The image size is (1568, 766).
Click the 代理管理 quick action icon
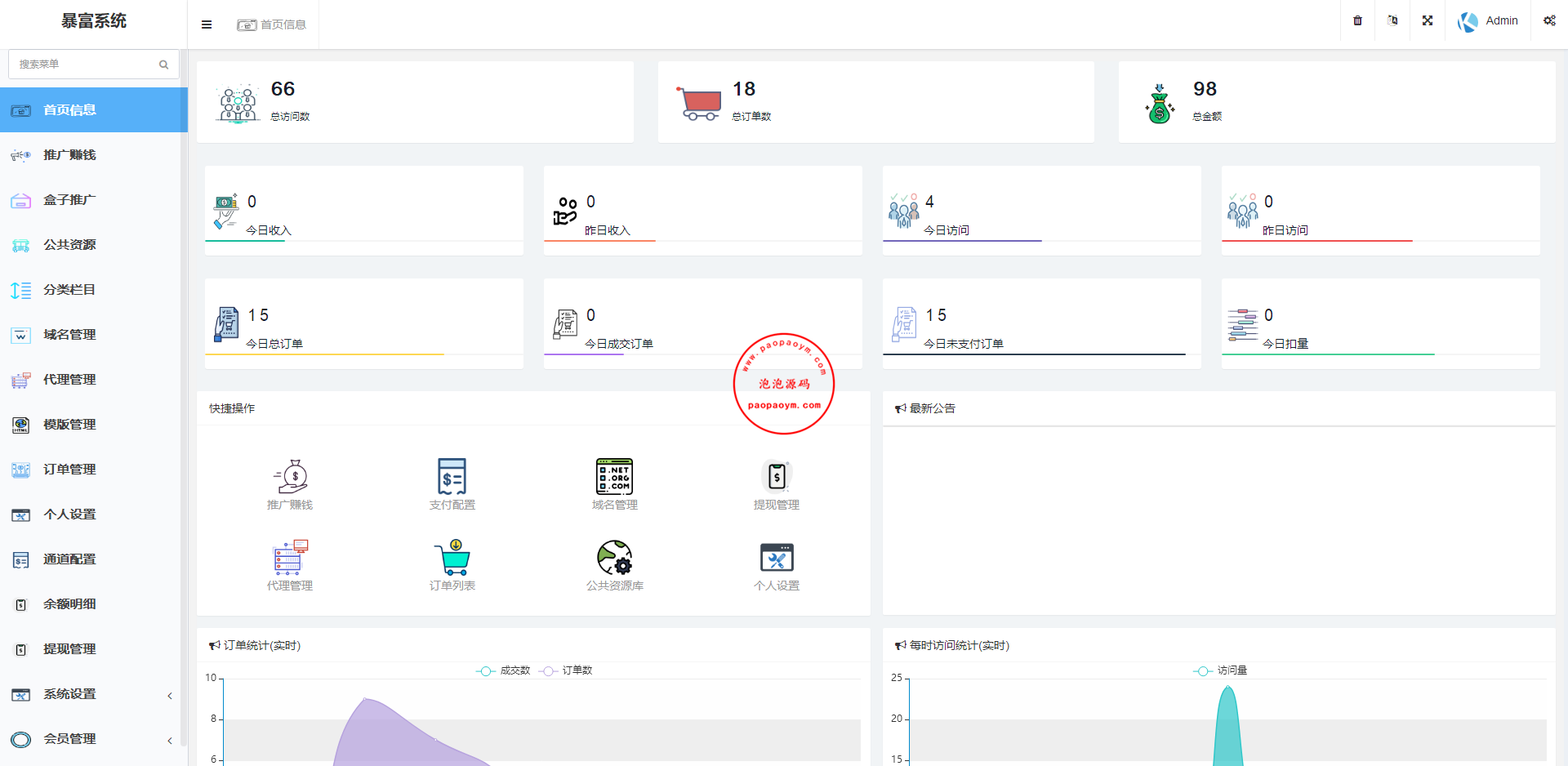click(x=290, y=558)
